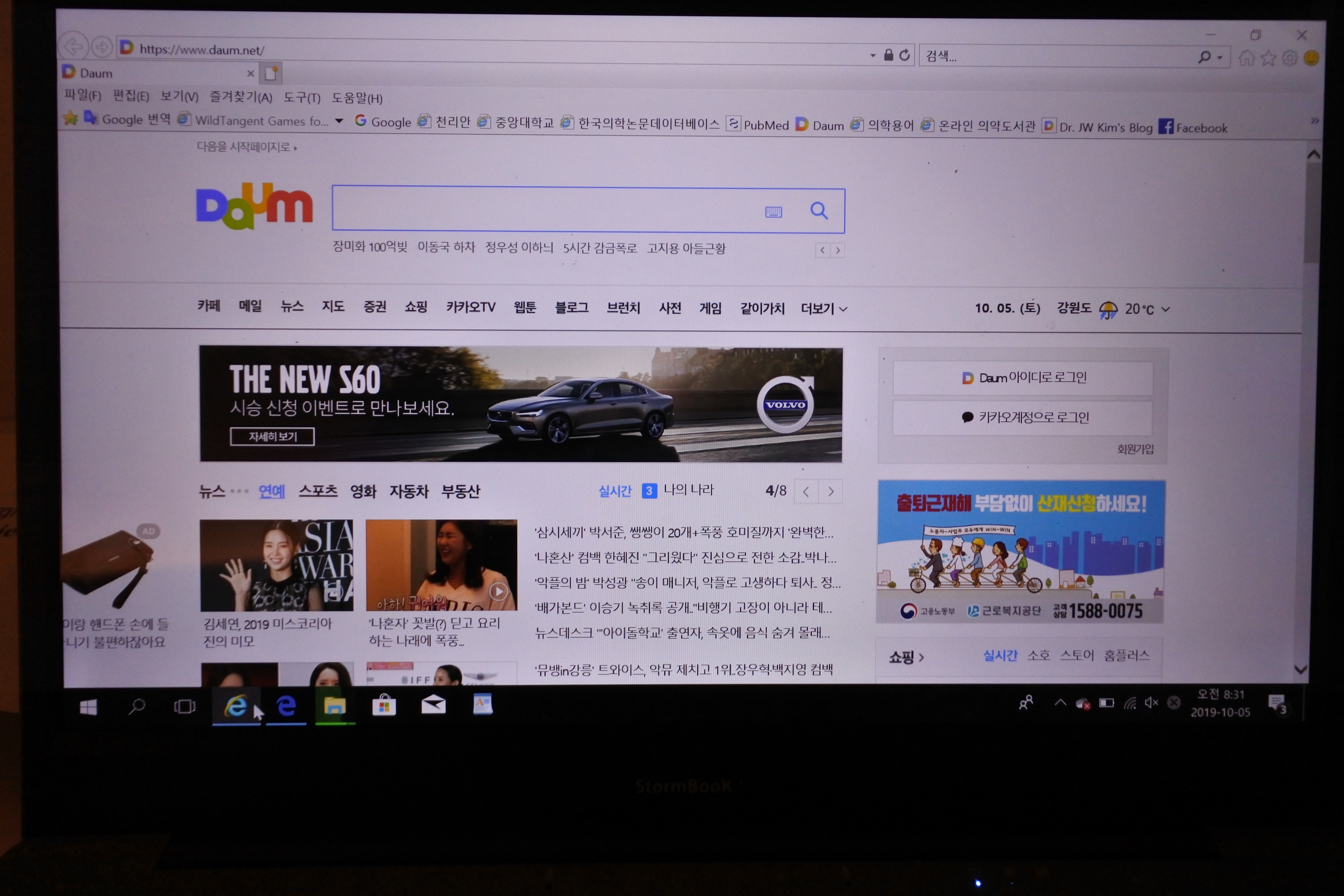
Task: Open the 도구(T) menu
Action: tap(302, 97)
